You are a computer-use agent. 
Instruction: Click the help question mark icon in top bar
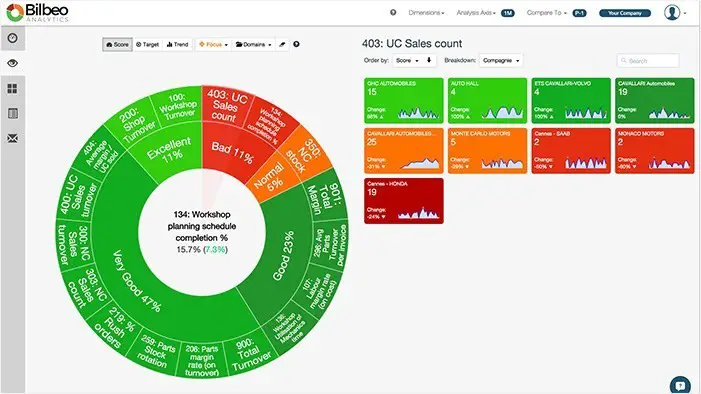(393, 13)
